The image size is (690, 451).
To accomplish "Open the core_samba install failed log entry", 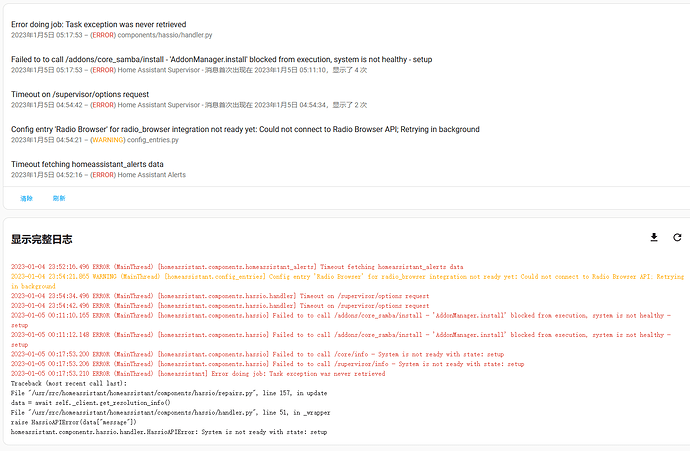I will (221, 59).
